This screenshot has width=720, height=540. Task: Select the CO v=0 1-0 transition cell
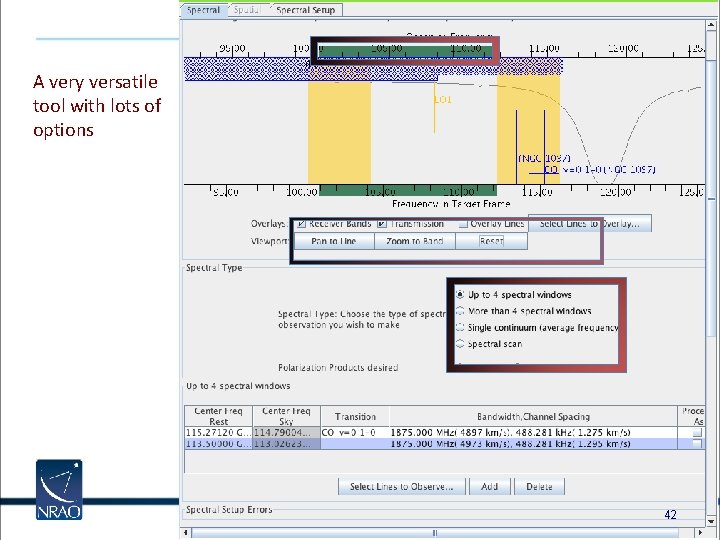coord(355,433)
